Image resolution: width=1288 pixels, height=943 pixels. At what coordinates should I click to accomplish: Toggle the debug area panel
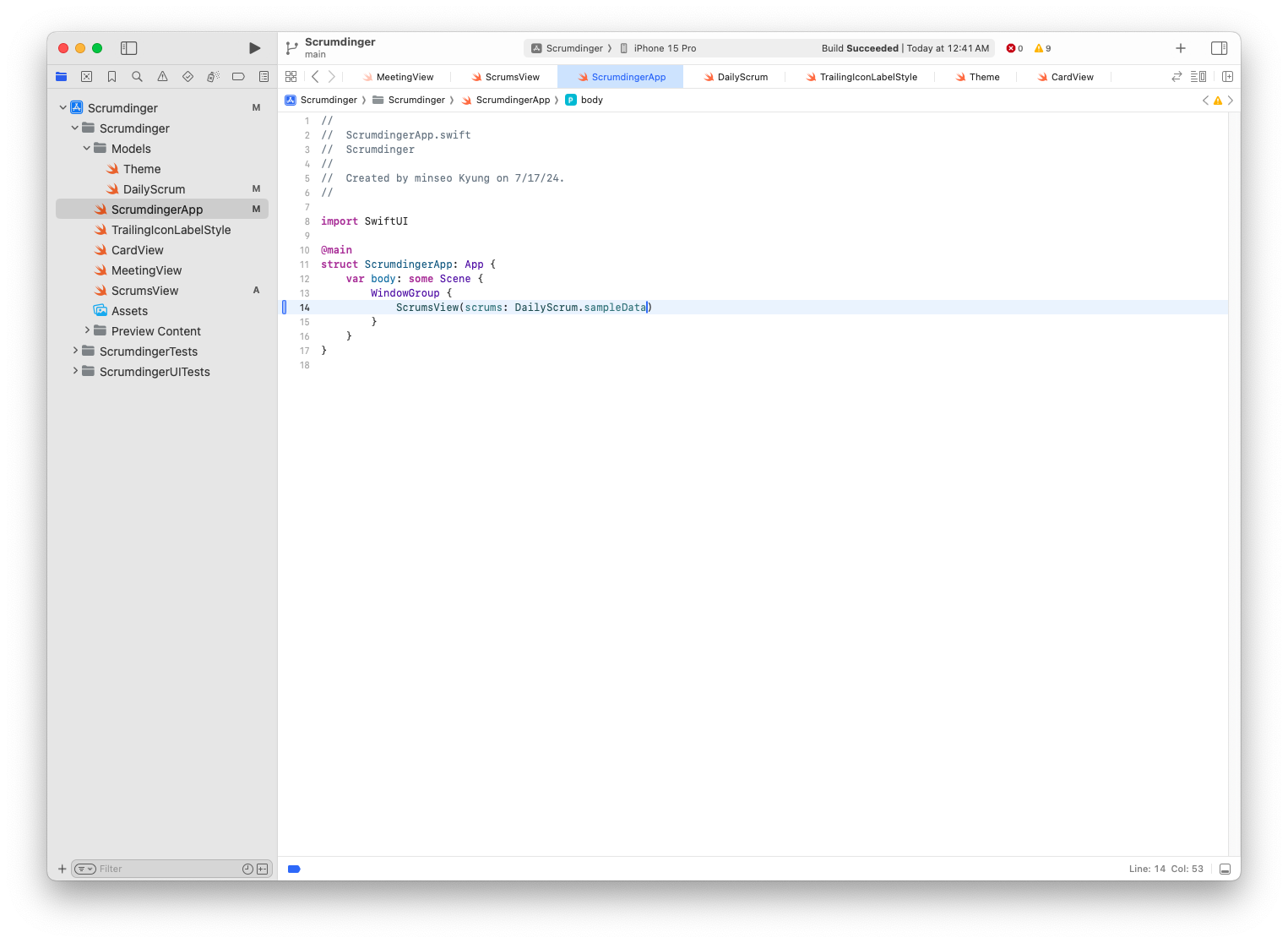1225,869
